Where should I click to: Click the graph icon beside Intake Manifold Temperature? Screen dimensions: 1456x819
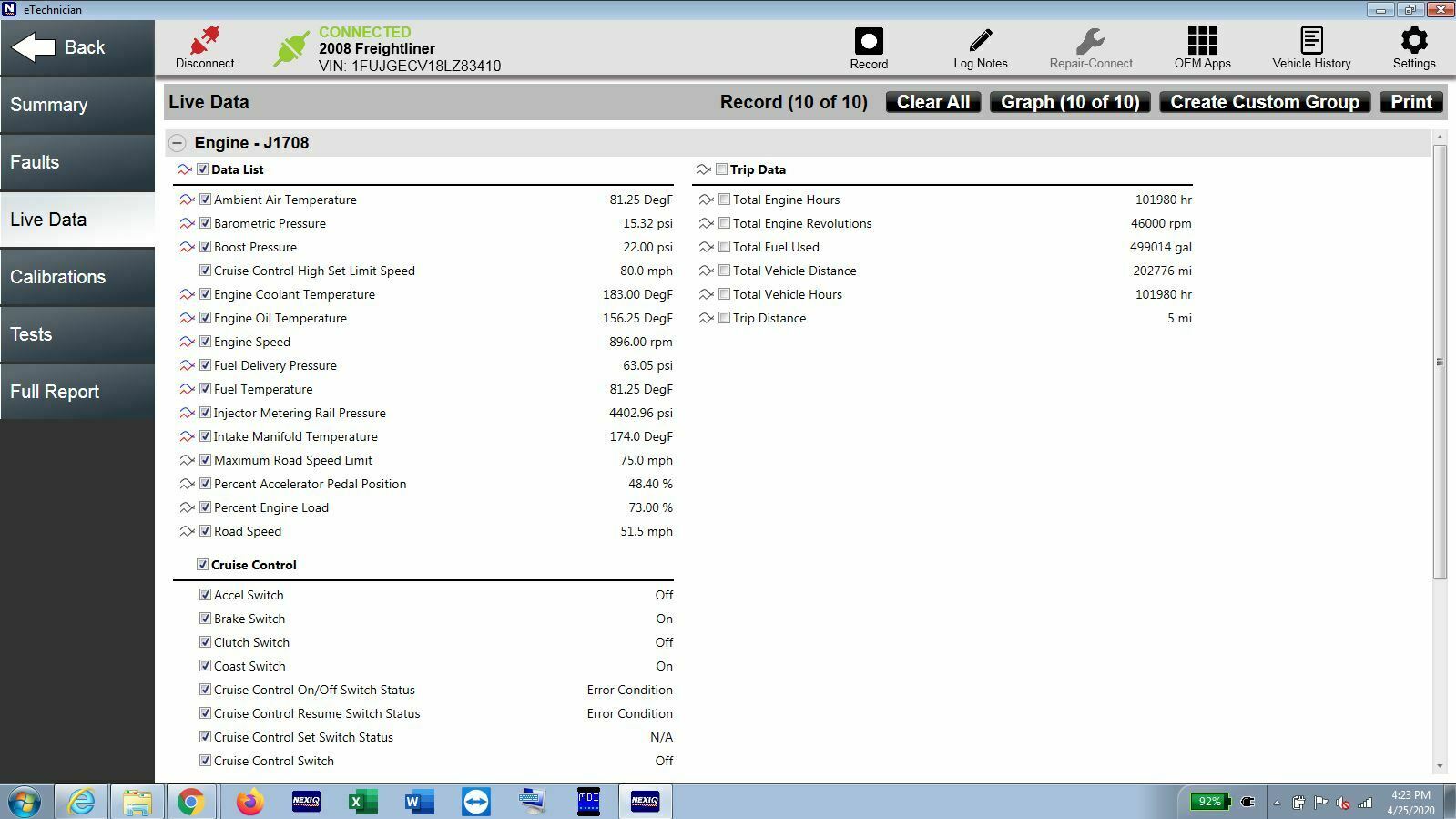(x=187, y=436)
